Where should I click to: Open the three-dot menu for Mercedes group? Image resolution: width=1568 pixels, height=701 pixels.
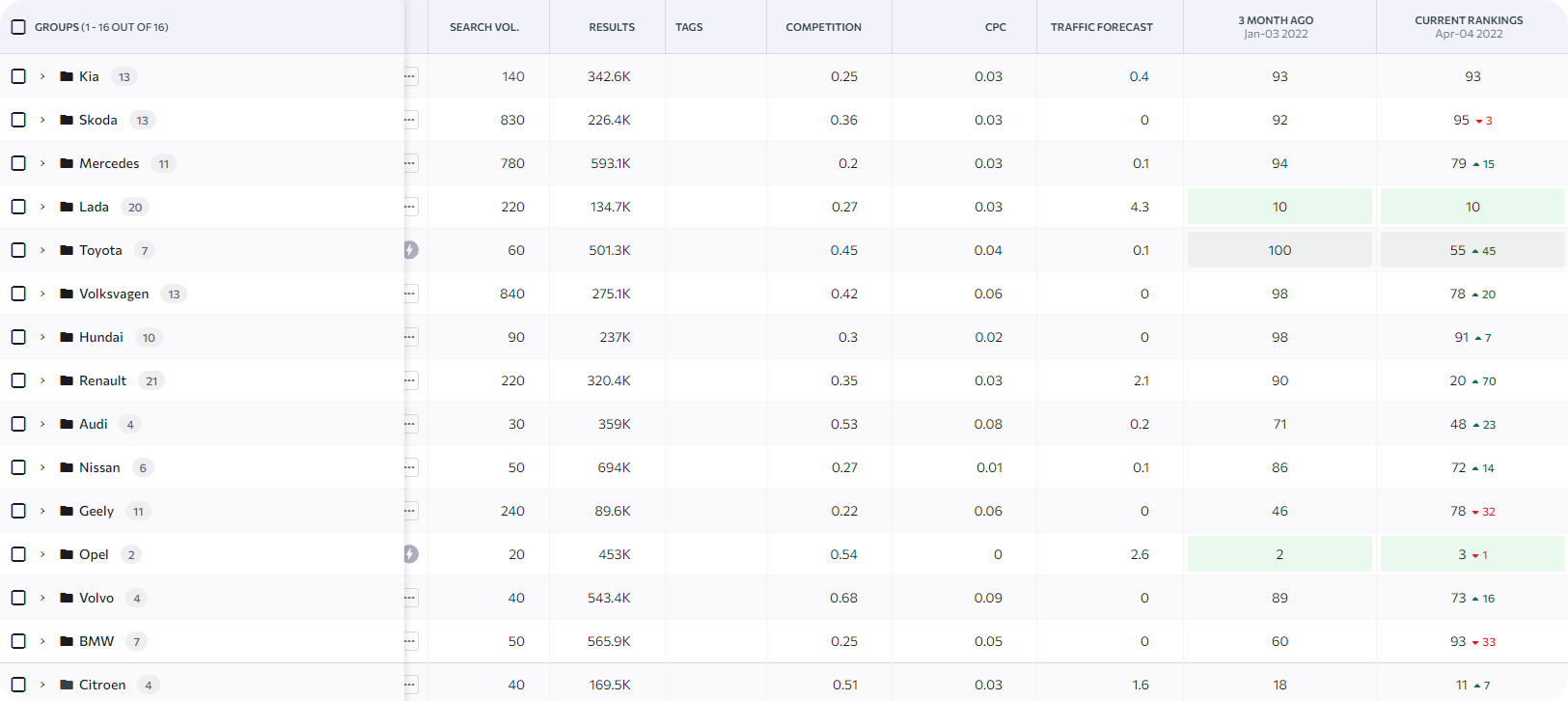tap(411, 163)
